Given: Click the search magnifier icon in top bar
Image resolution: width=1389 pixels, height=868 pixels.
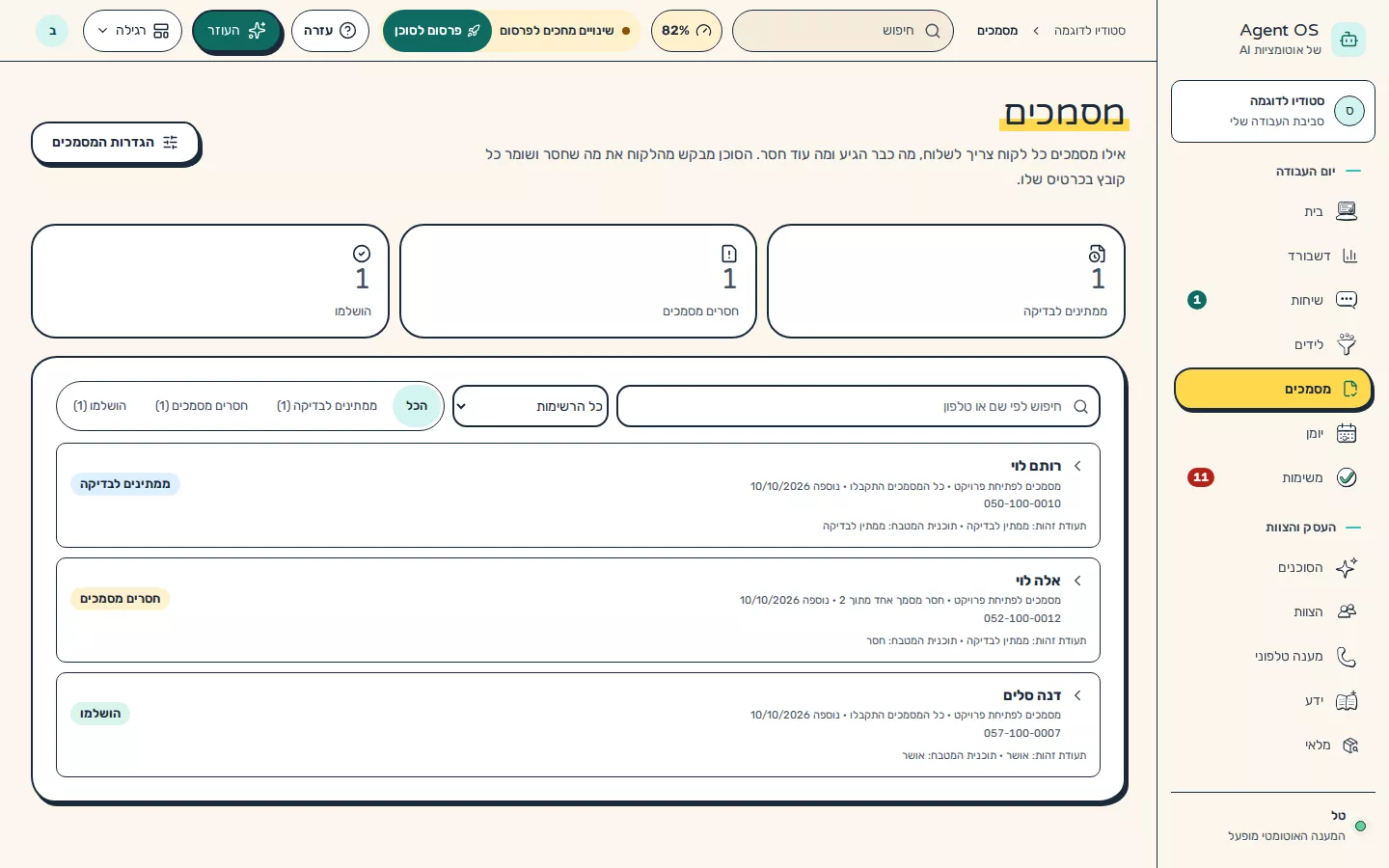Looking at the screenshot, I should [x=933, y=31].
